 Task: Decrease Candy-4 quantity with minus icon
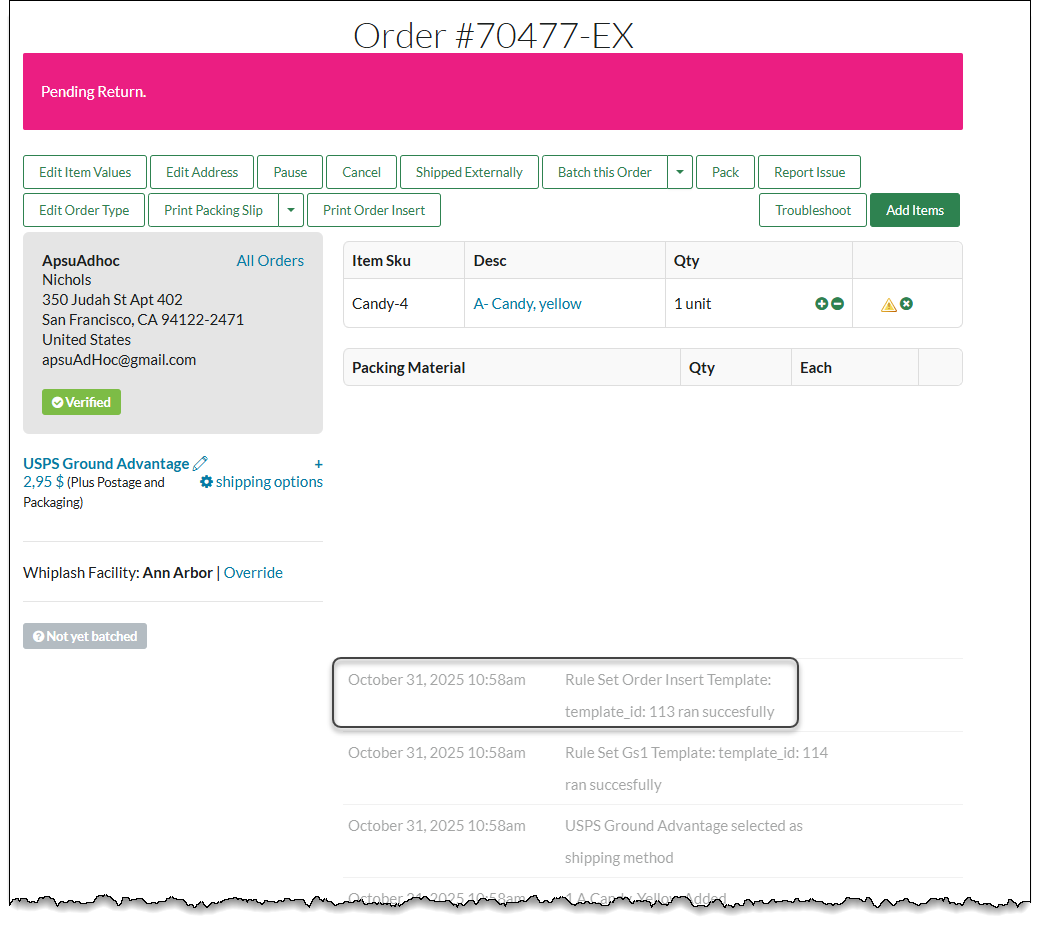[838, 304]
